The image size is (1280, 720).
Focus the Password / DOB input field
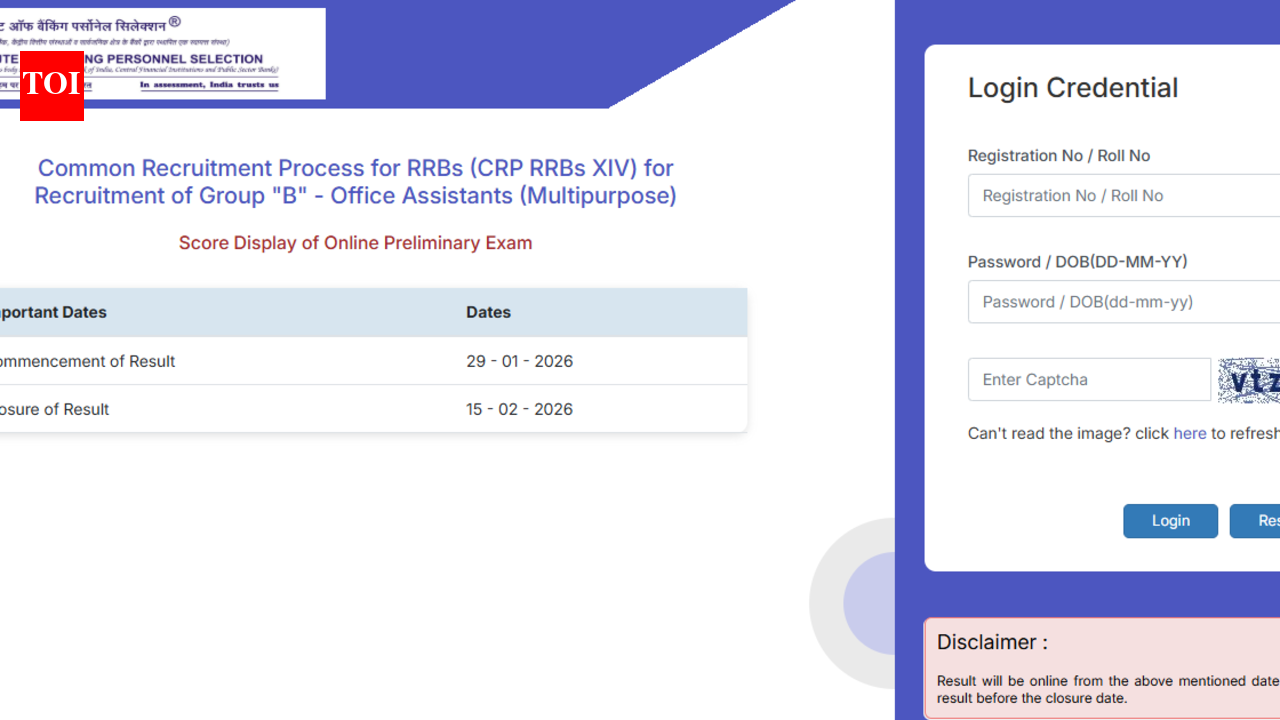(1124, 302)
